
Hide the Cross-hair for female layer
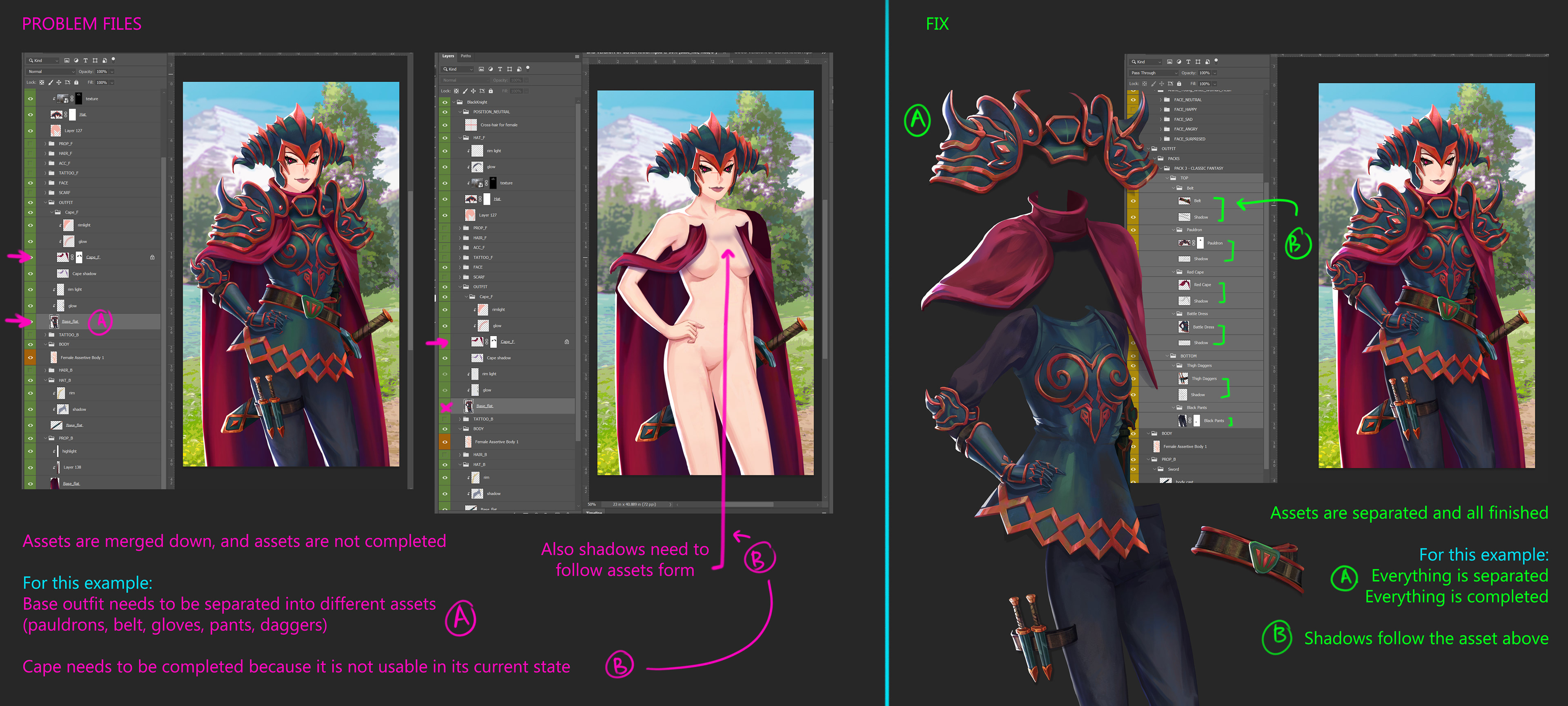pos(445,125)
